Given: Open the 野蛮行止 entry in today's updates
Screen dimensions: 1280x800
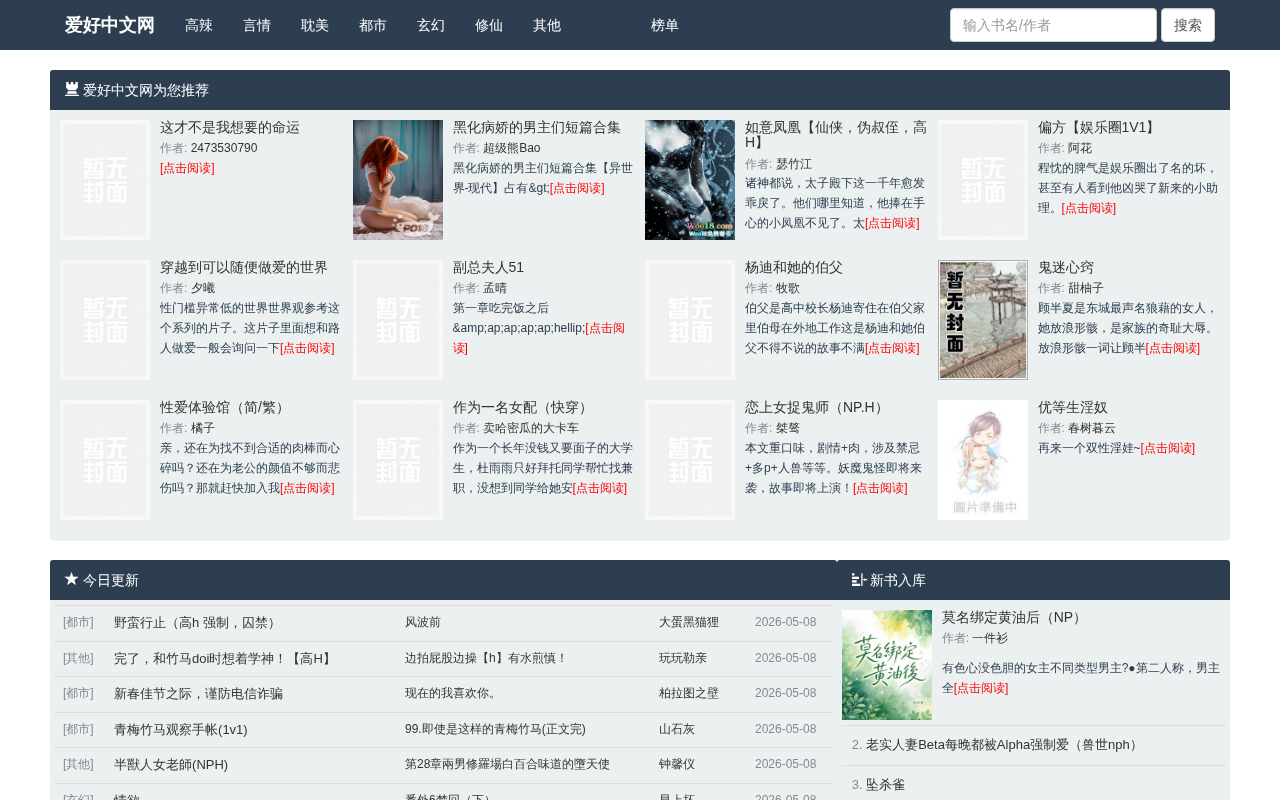Looking at the screenshot, I should pyautogui.click(x=196, y=622).
